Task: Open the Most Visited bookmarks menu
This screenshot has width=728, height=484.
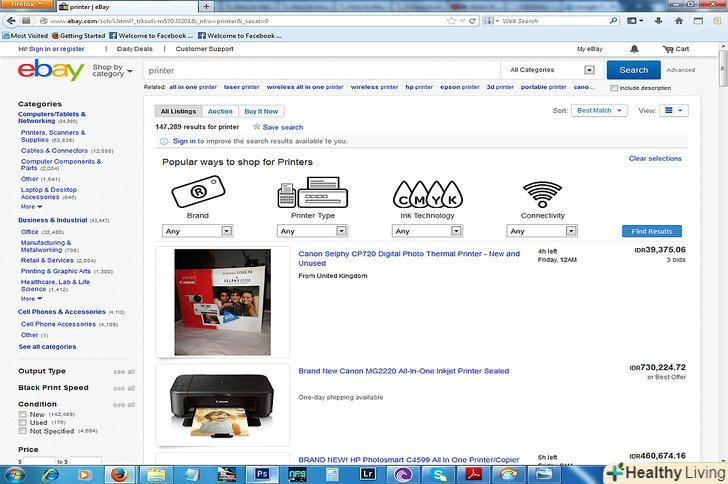Action: (x=25, y=36)
